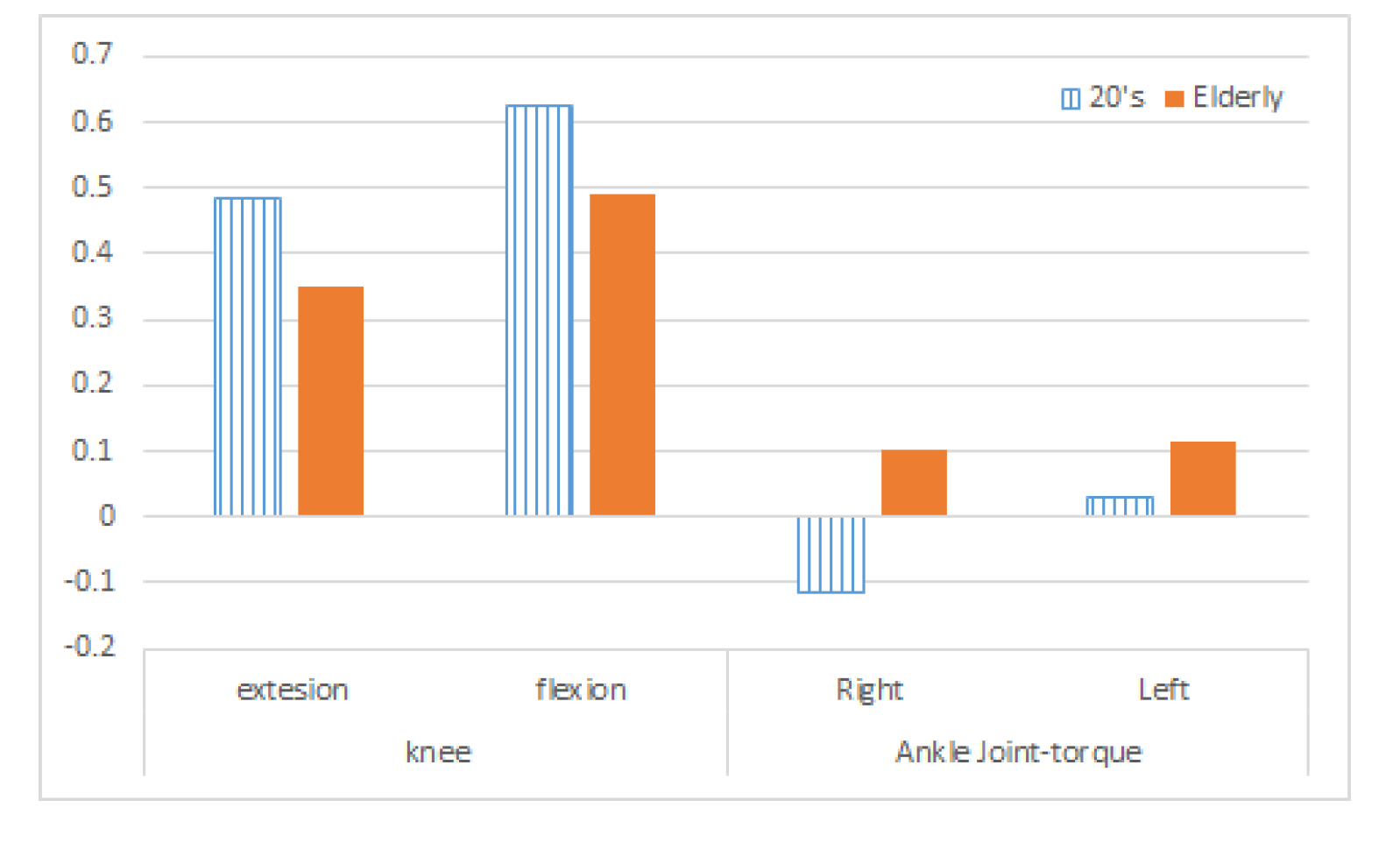The image size is (1400, 857).
Task: Click the Elderly Right ankle bar
Action: 914,482
